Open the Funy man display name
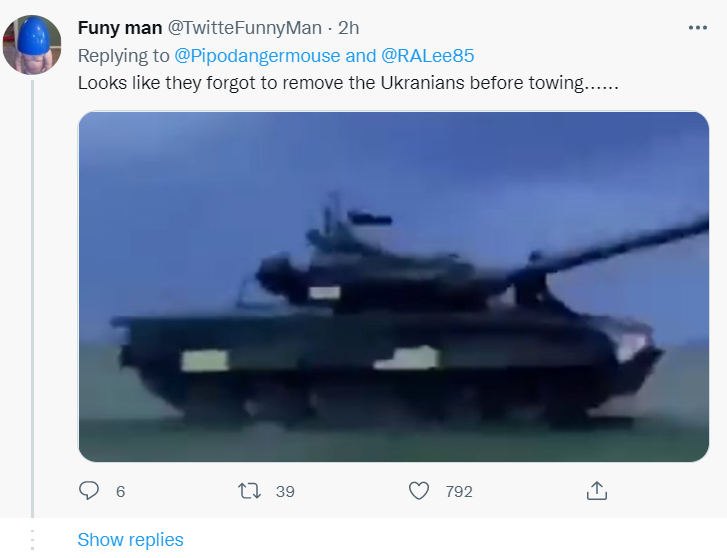This screenshot has height=558, width=727. 120,27
